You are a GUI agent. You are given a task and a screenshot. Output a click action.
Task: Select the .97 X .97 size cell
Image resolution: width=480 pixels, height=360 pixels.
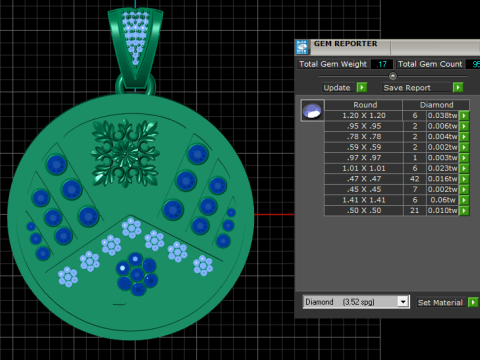click(364, 158)
